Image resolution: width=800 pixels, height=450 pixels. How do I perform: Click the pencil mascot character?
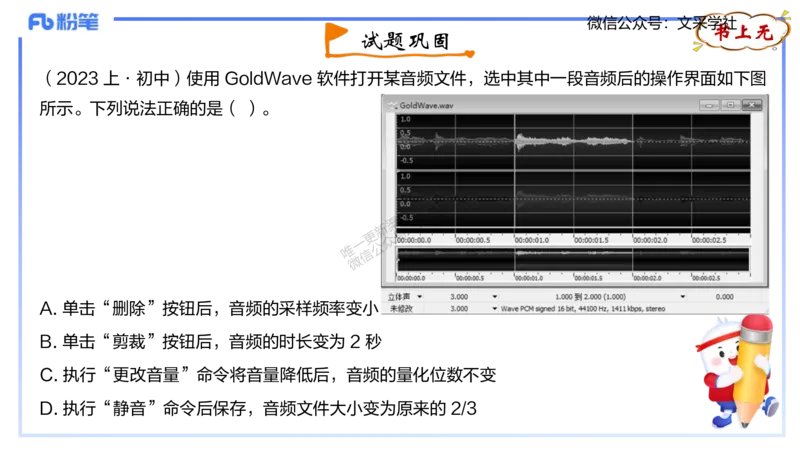tap(739, 372)
